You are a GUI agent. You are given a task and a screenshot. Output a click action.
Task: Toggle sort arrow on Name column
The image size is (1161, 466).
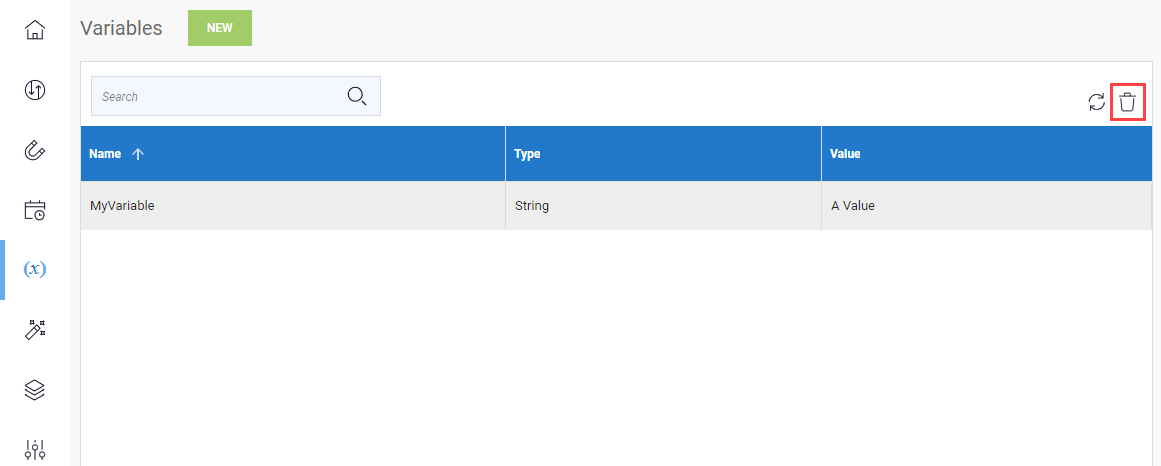click(x=138, y=154)
